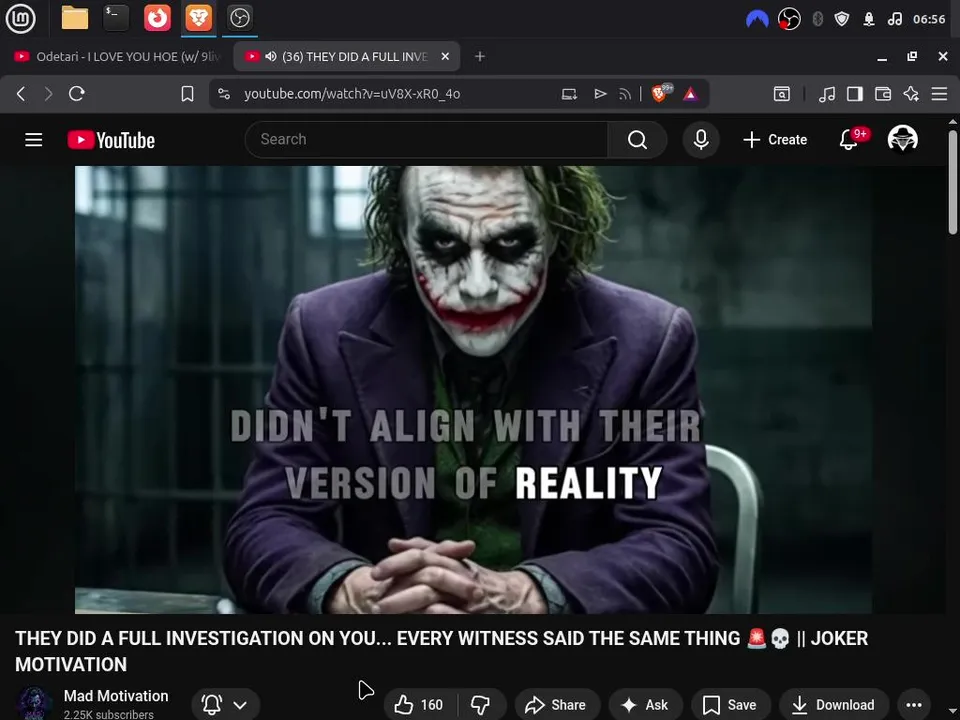Open the shield security tray icon

[842, 20]
